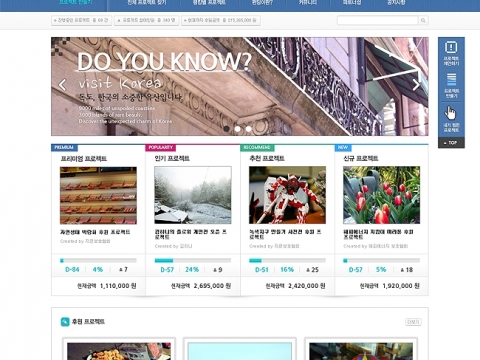The height and width of the screenshot is (360, 480).
Task: Select the second banner slide dot
Action: point(238,129)
